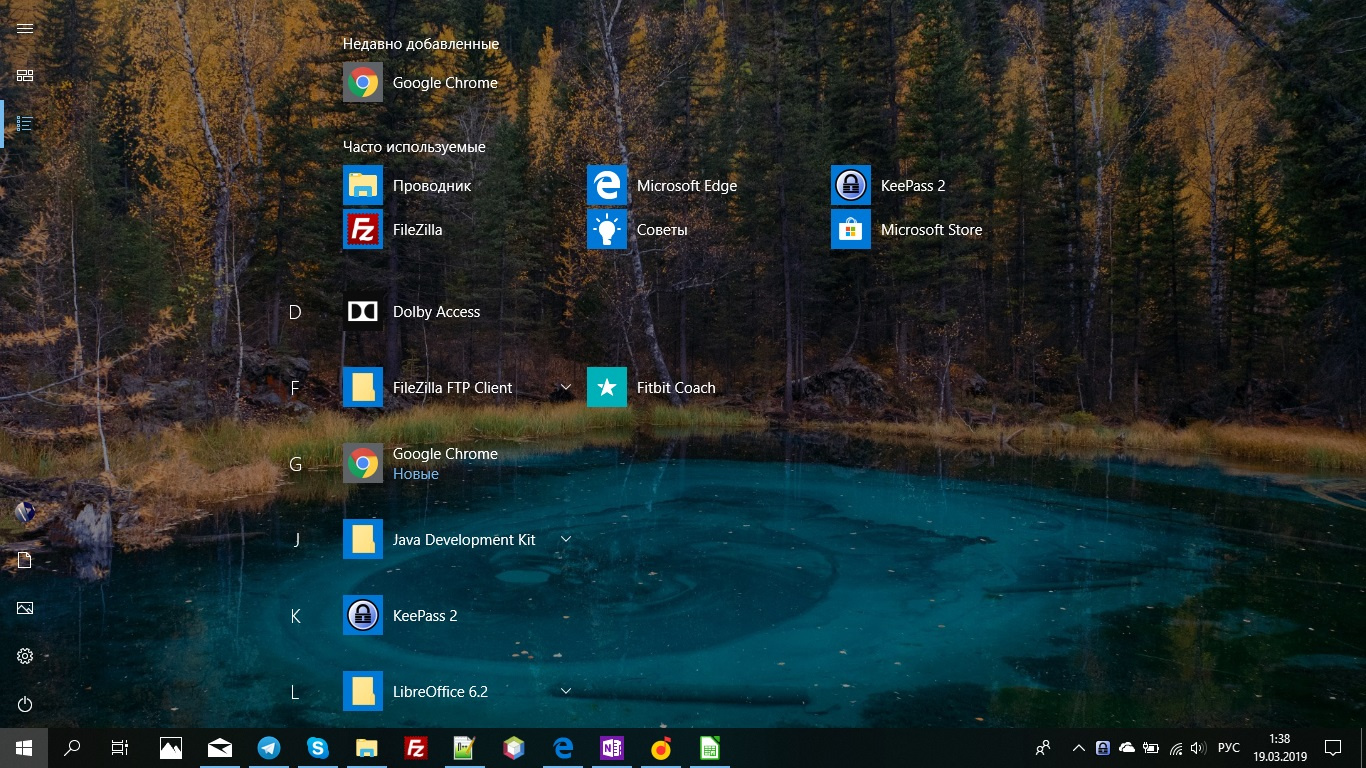Open Microsoft Edge from taskbar
The image size is (1366, 768).
coord(563,748)
